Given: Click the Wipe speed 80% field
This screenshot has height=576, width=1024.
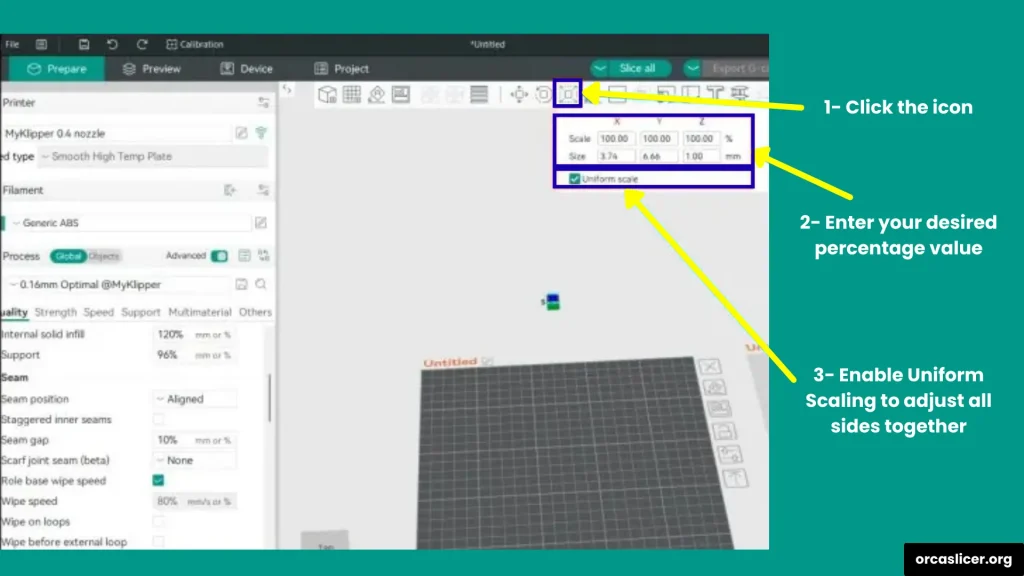Looking at the screenshot, I should pyautogui.click(x=194, y=502).
